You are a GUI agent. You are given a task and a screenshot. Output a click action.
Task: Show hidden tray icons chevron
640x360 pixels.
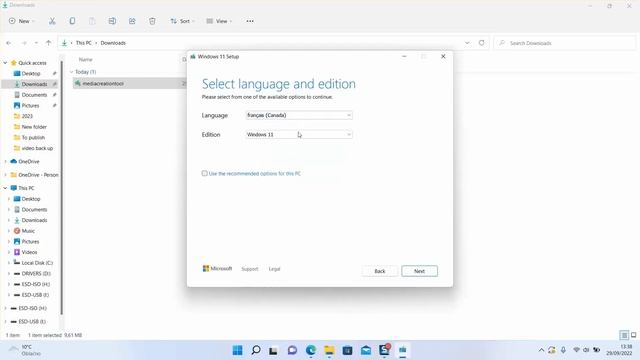pos(541,350)
